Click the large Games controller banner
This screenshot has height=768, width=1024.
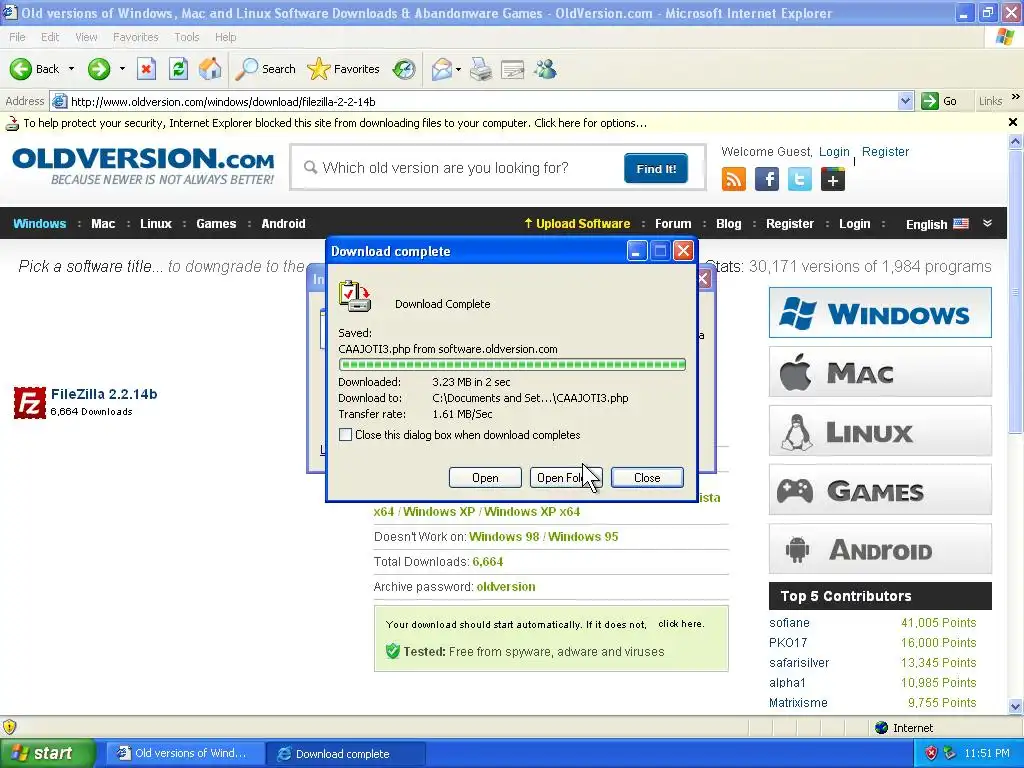(x=880, y=490)
